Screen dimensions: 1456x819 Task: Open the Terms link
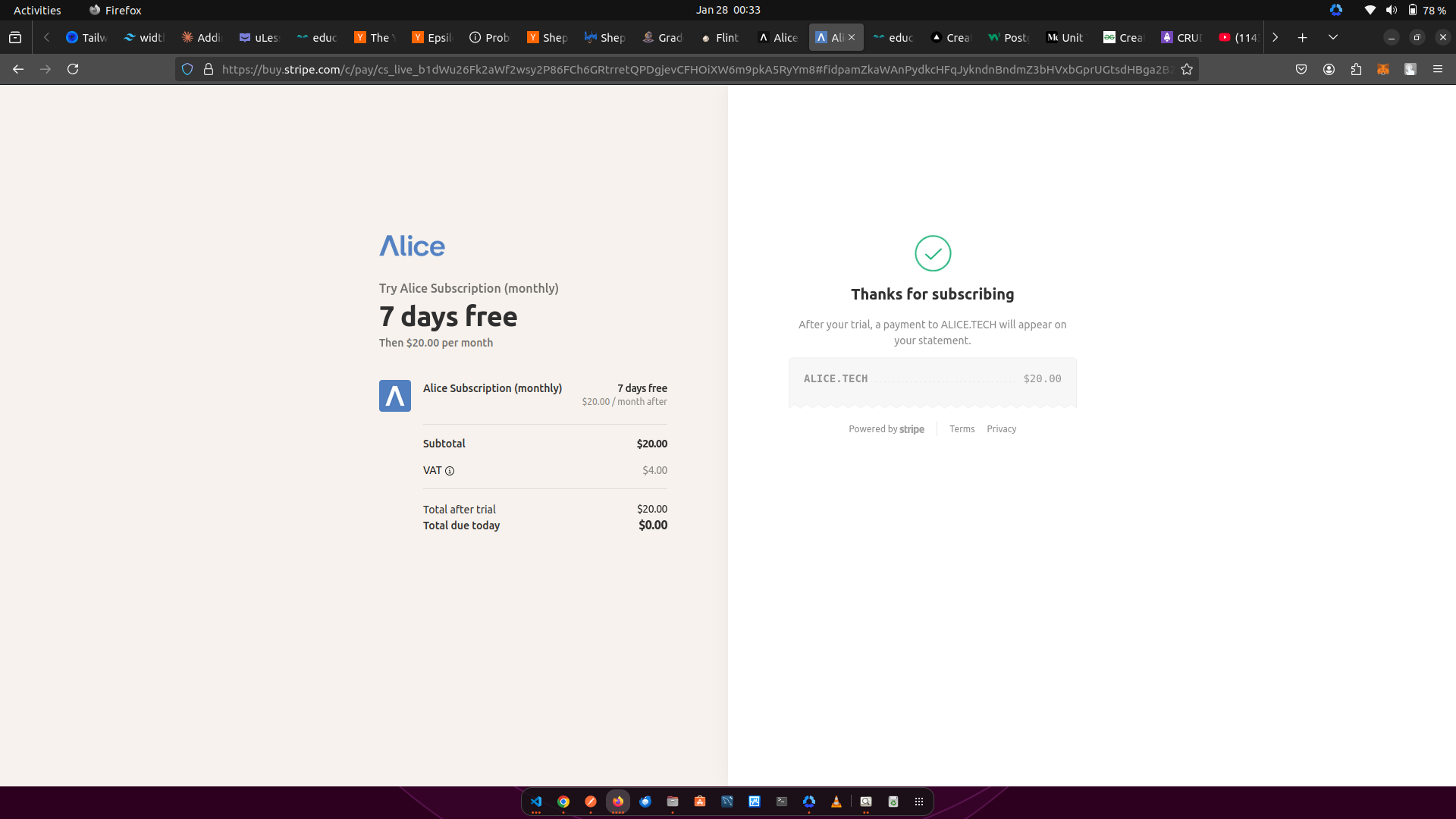pyautogui.click(x=962, y=429)
